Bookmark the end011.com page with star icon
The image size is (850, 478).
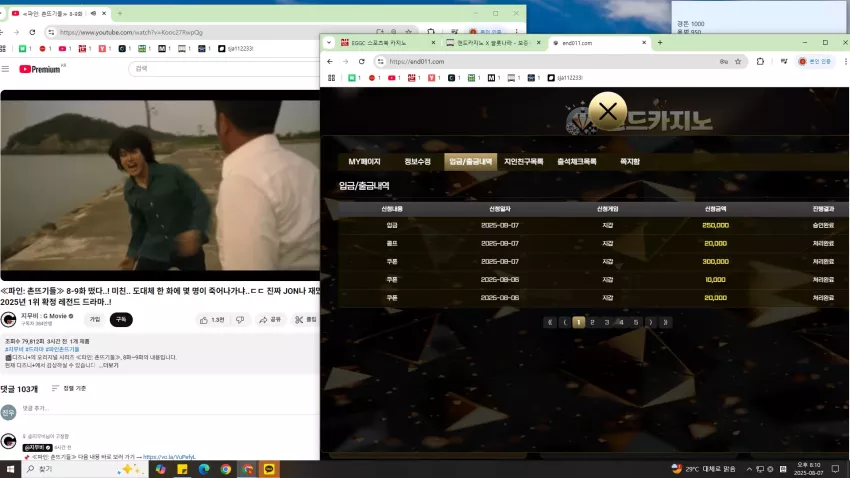pos(738,62)
